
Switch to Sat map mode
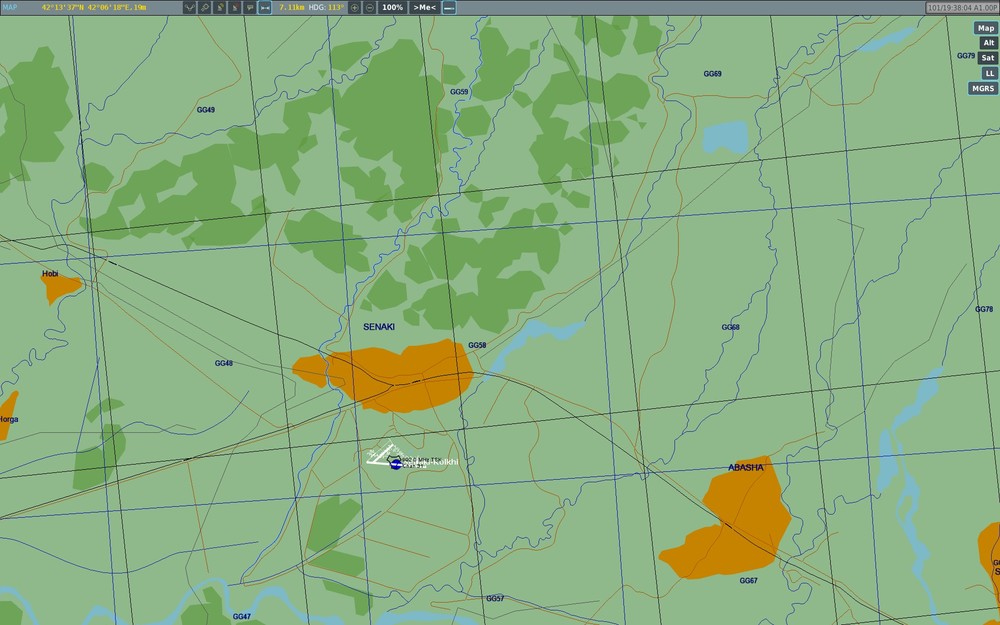point(988,58)
